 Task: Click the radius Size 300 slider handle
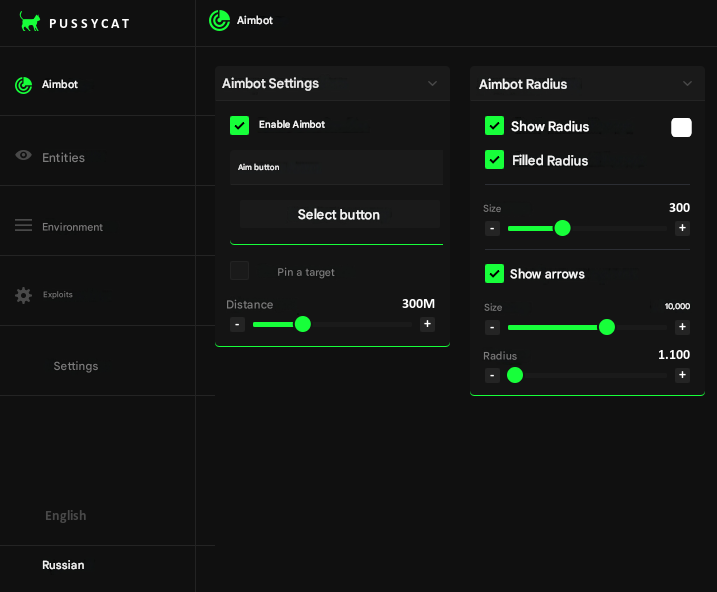[562, 228]
